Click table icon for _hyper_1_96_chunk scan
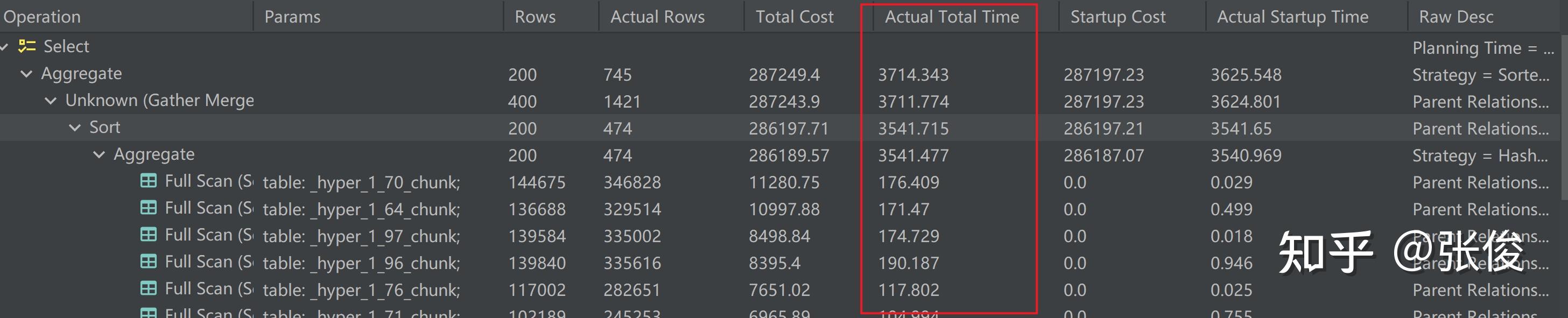Viewport: 1568px width, 318px height. (149, 261)
